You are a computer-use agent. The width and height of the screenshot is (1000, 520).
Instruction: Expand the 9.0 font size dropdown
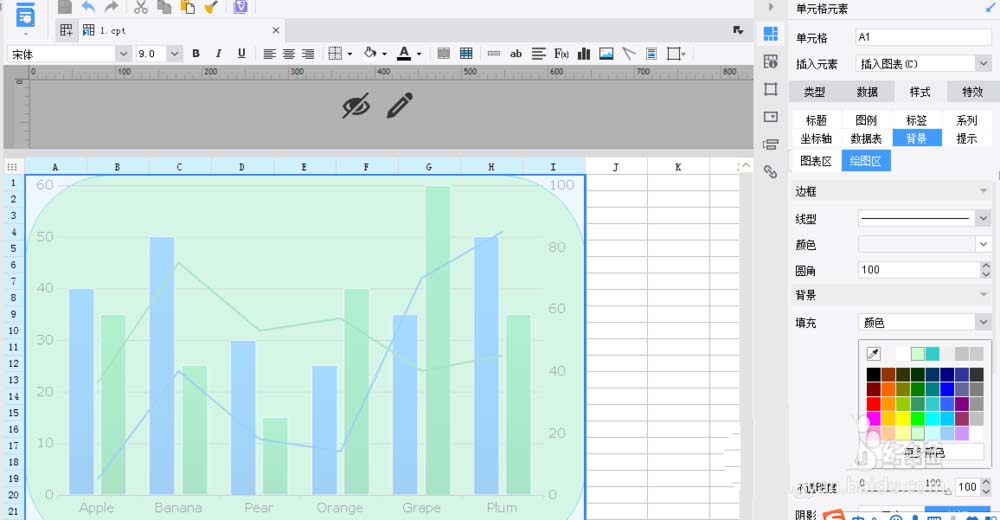click(x=175, y=54)
